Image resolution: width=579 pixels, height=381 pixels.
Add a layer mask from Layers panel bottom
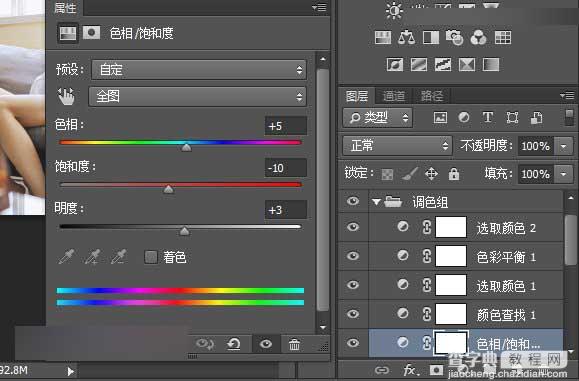click(436, 370)
